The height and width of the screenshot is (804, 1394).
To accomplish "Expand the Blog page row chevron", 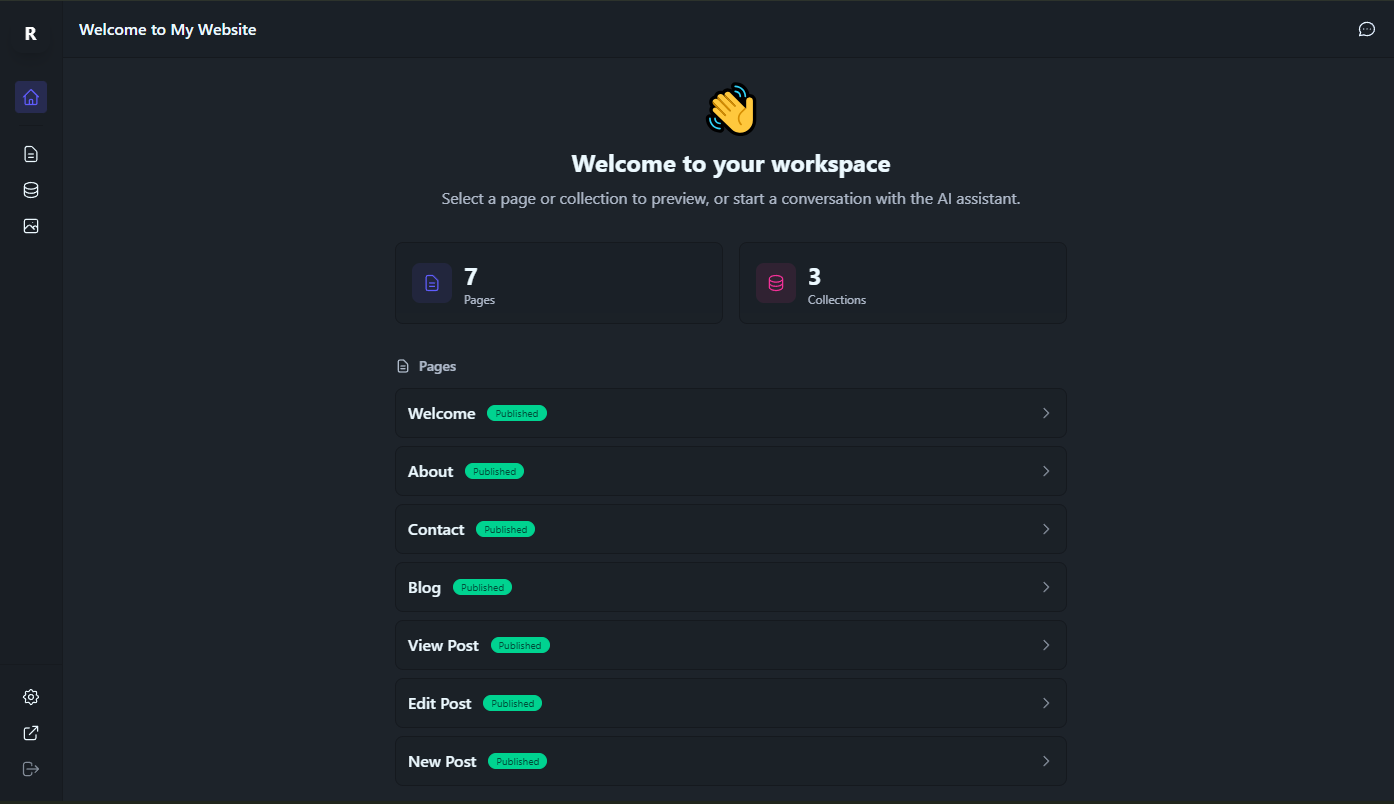I will coord(1046,587).
